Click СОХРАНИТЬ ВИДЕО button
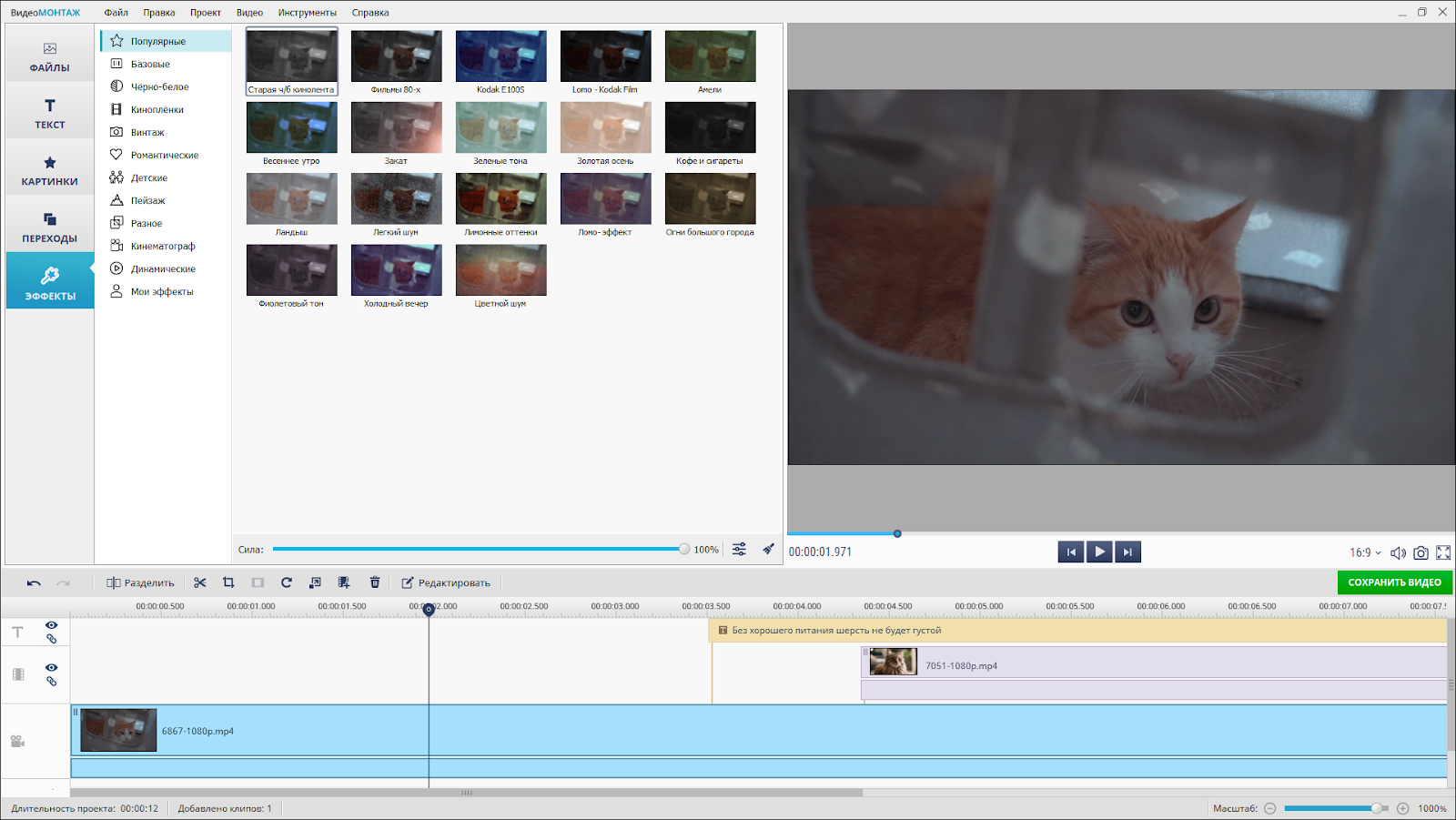Screen dimensions: 1456x820 pyautogui.click(x=1394, y=582)
